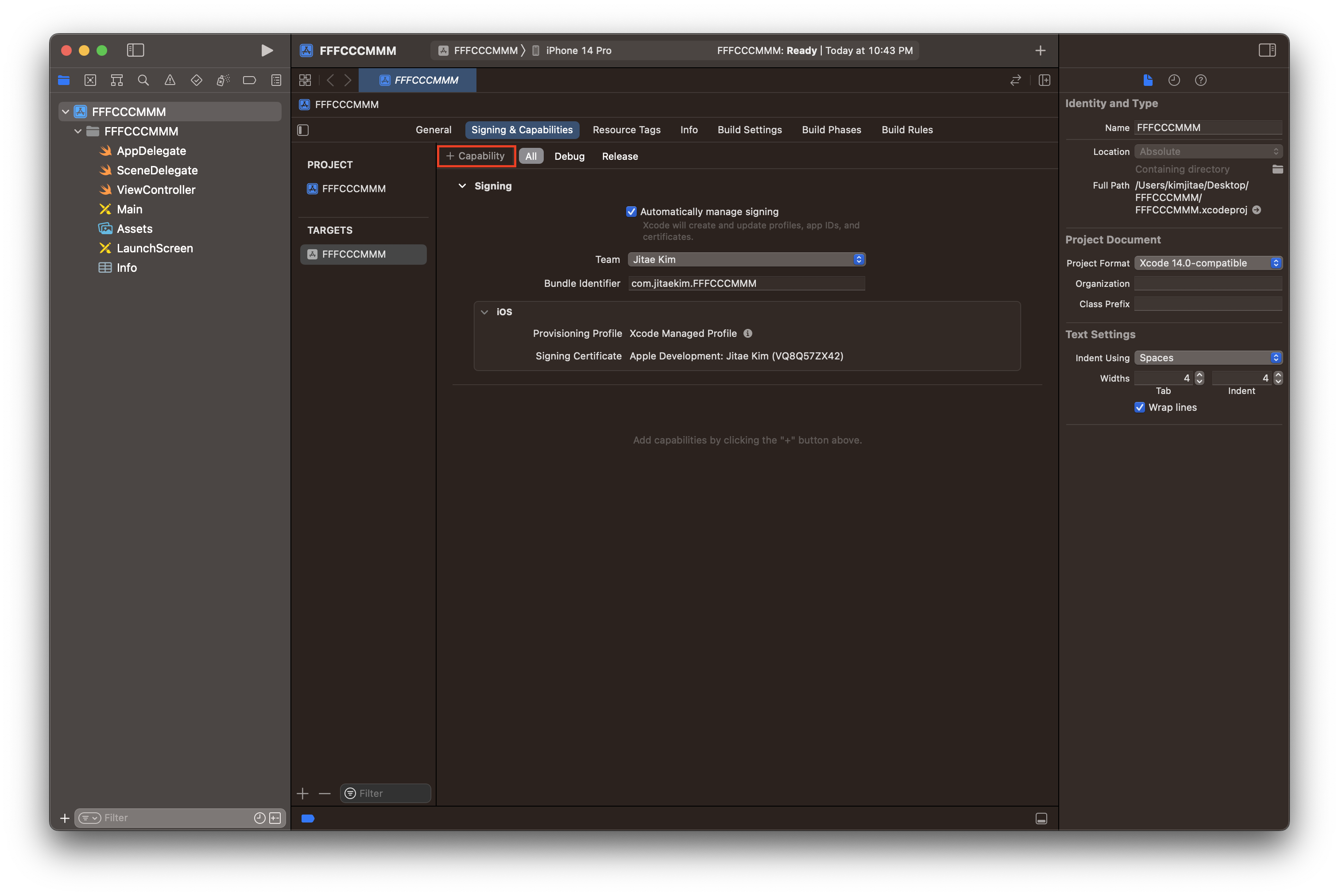Toggle the debug area at bottom right
This screenshot has width=1339, height=896.
click(x=1041, y=818)
